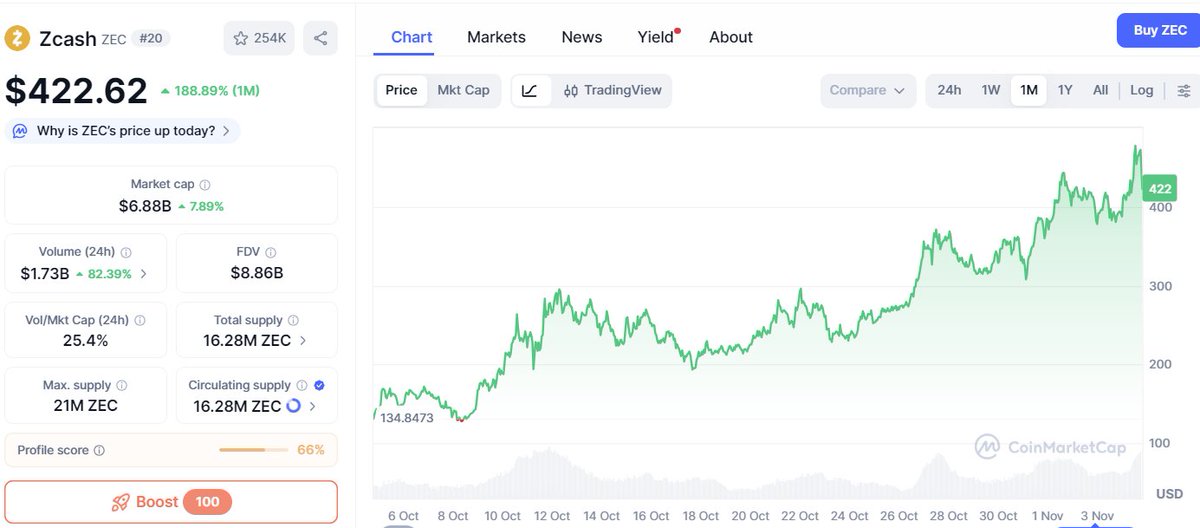Click the $422.62 price text

(76, 91)
